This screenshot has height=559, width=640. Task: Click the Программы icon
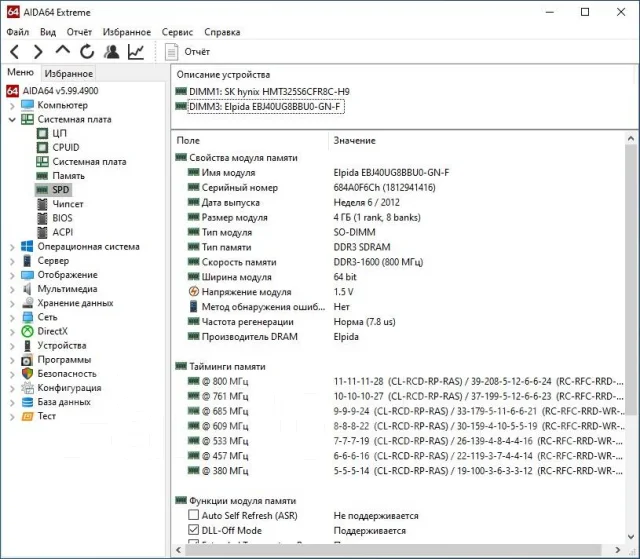[x=27, y=360]
